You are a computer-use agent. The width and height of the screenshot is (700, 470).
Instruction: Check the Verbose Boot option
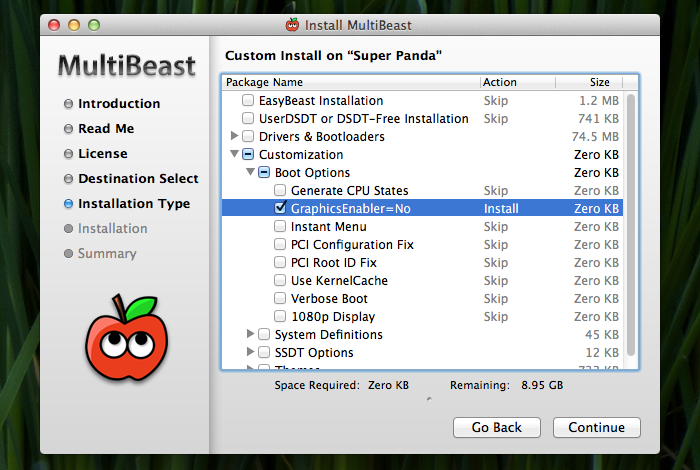tap(280, 298)
